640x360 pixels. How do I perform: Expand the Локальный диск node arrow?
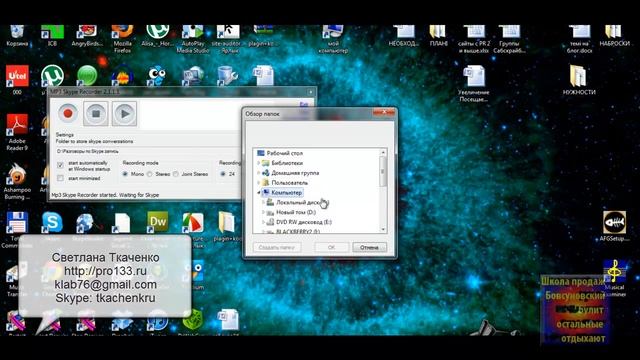pyautogui.click(x=263, y=202)
